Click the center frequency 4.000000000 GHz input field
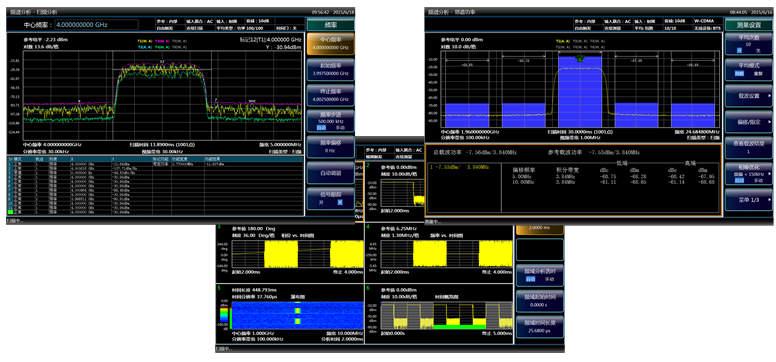Image resolution: width=776 pixels, height=362 pixels. (x=96, y=24)
